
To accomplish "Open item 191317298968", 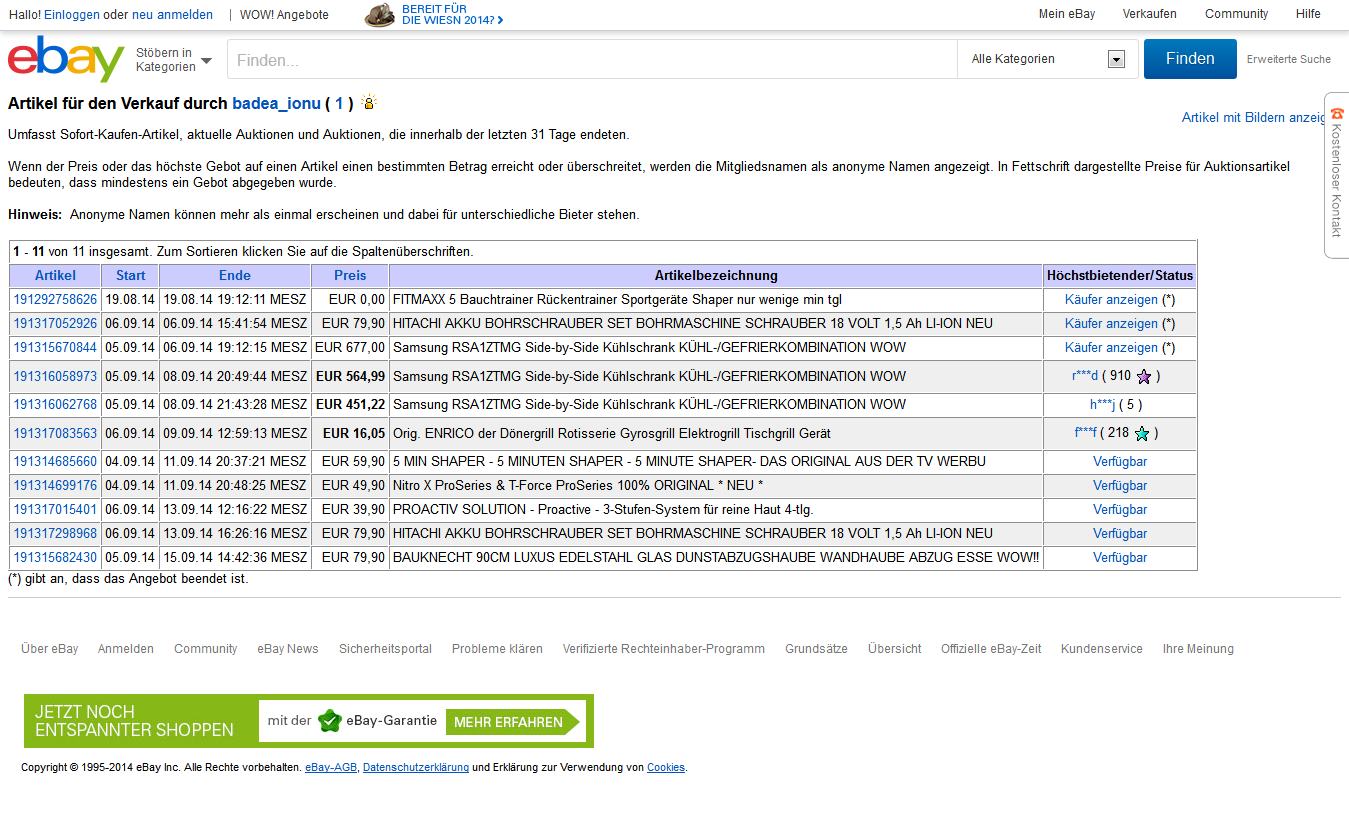I will [x=55, y=534].
